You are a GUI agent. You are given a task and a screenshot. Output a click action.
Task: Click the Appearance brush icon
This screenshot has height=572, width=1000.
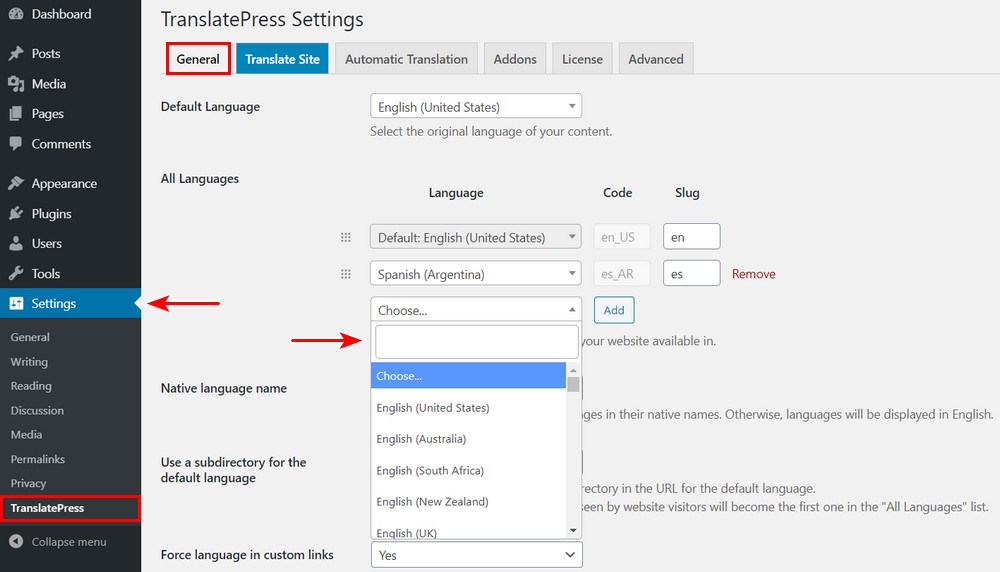point(16,184)
